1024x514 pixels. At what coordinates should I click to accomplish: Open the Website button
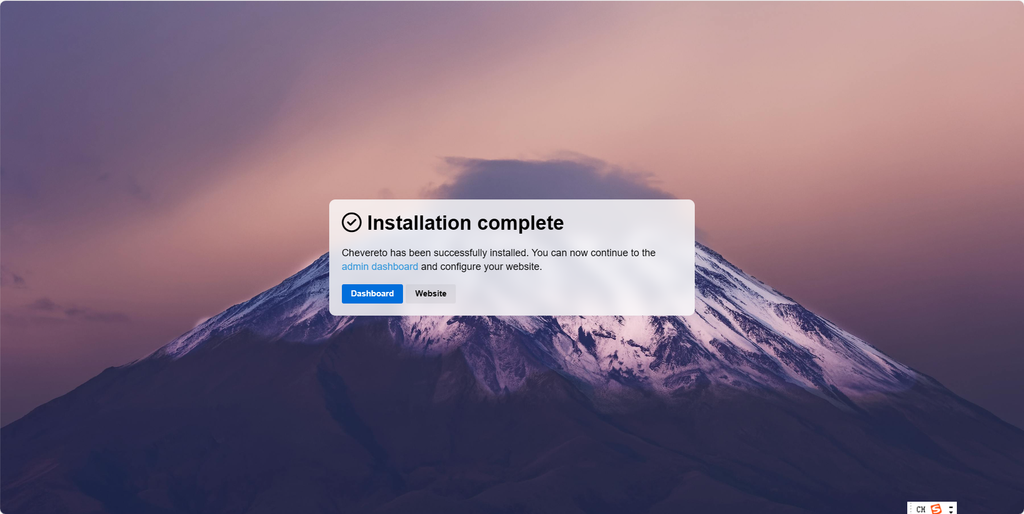coord(430,293)
